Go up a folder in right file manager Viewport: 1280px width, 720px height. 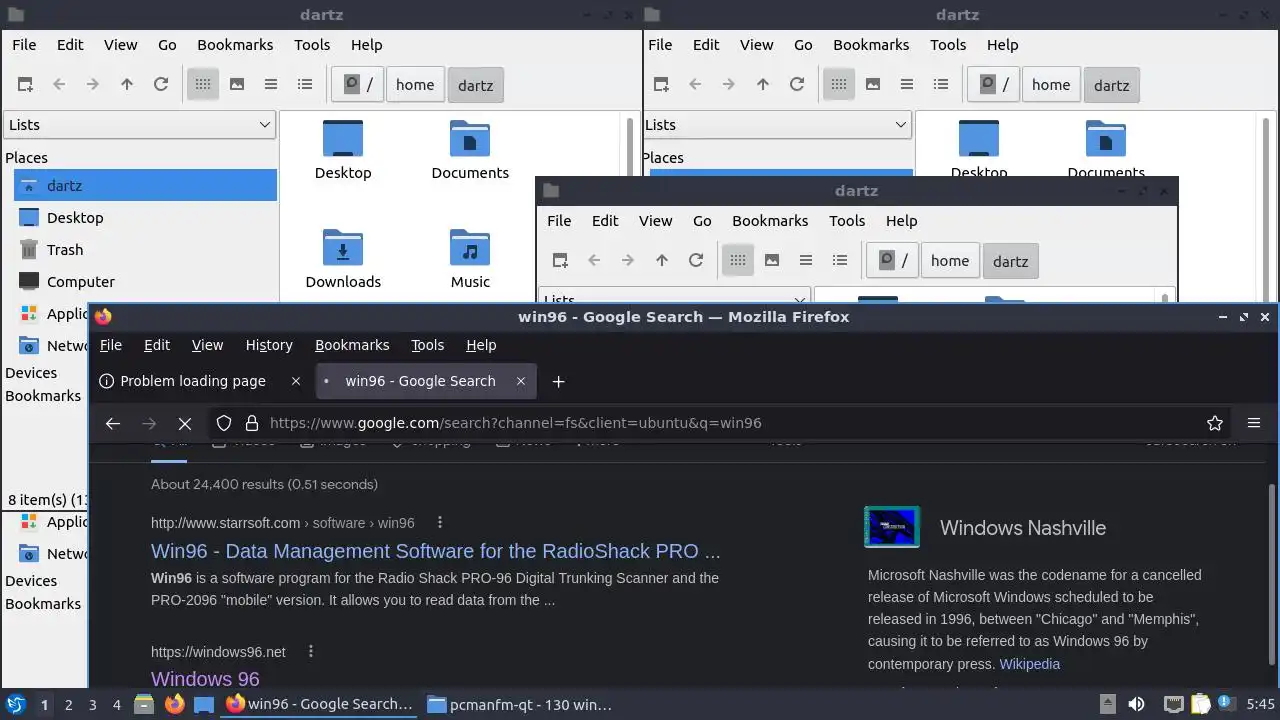pyautogui.click(x=763, y=85)
